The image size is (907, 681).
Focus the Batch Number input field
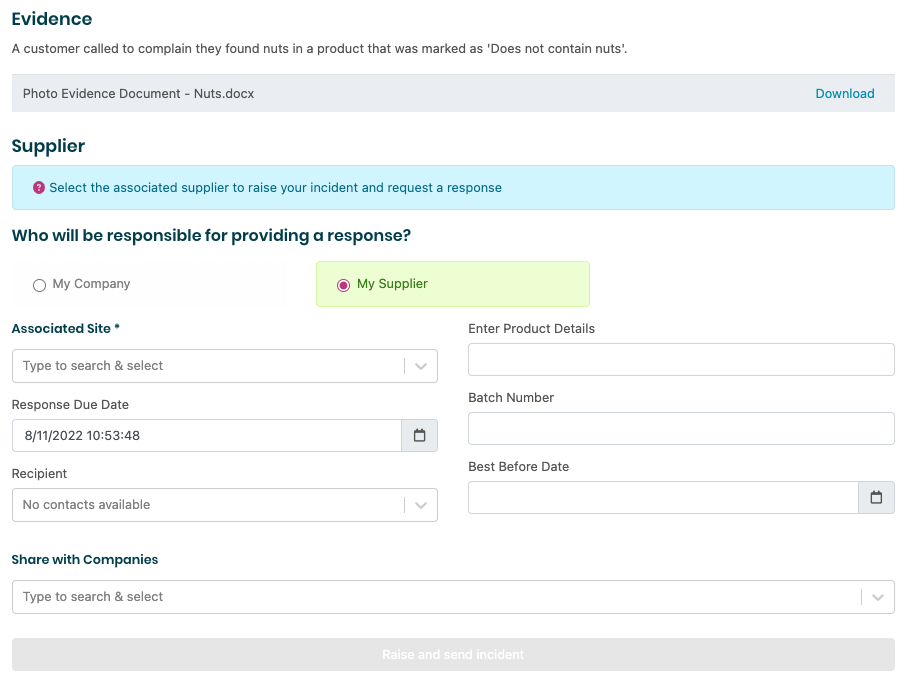click(681, 429)
